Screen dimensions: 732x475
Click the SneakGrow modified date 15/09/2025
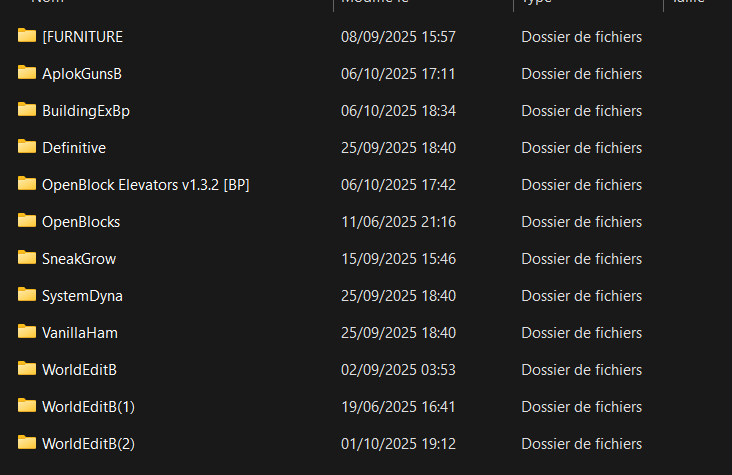click(379, 259)
